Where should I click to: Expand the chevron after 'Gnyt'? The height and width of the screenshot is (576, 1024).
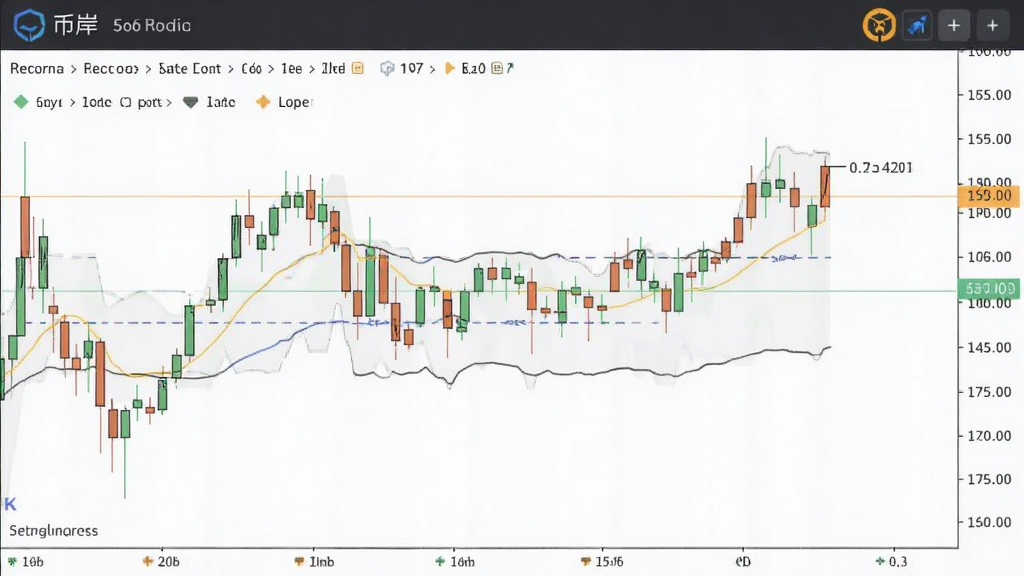(72, 103)
